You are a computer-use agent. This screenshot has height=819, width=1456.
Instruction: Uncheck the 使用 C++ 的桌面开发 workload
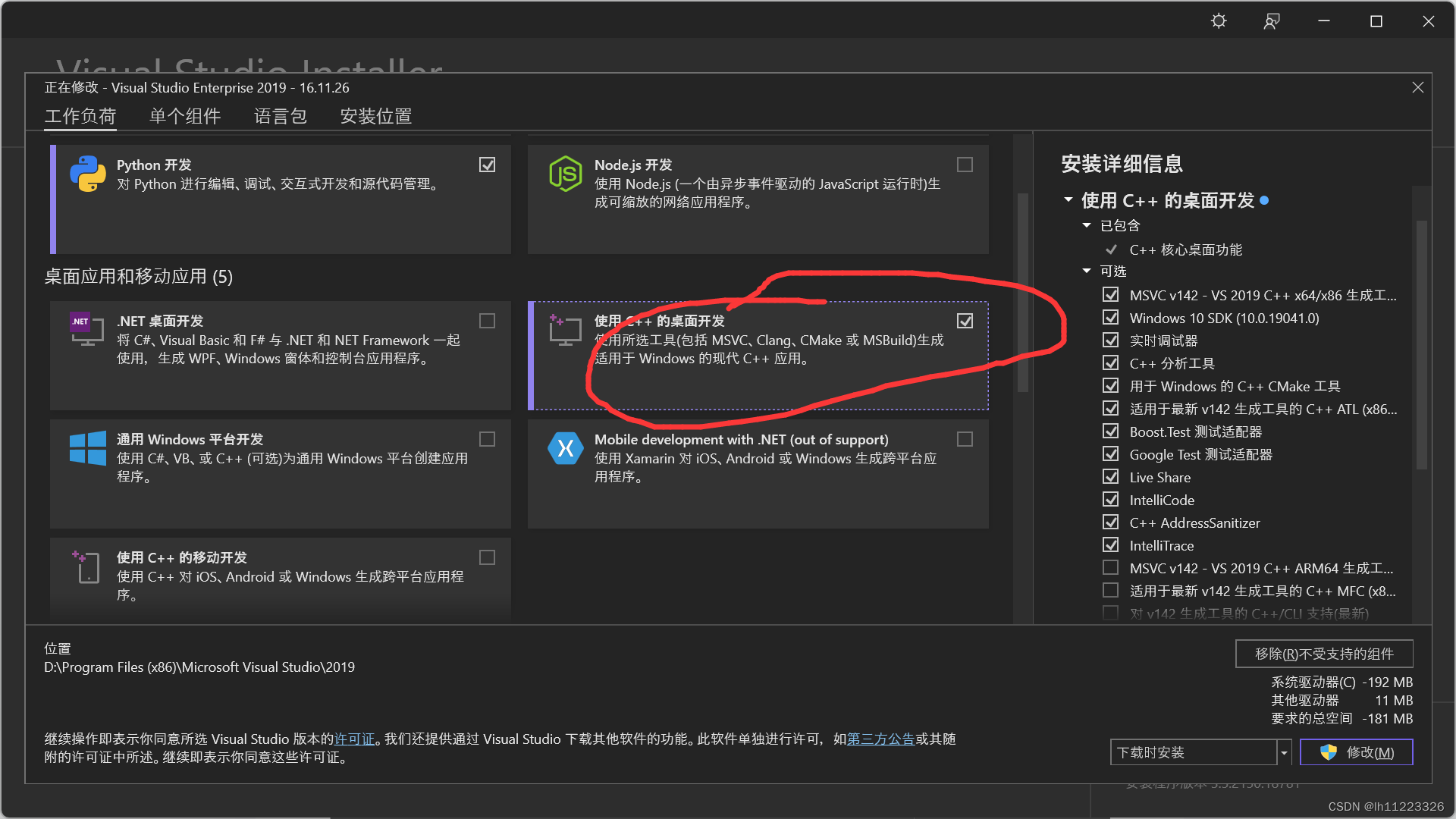pos(964,320)
